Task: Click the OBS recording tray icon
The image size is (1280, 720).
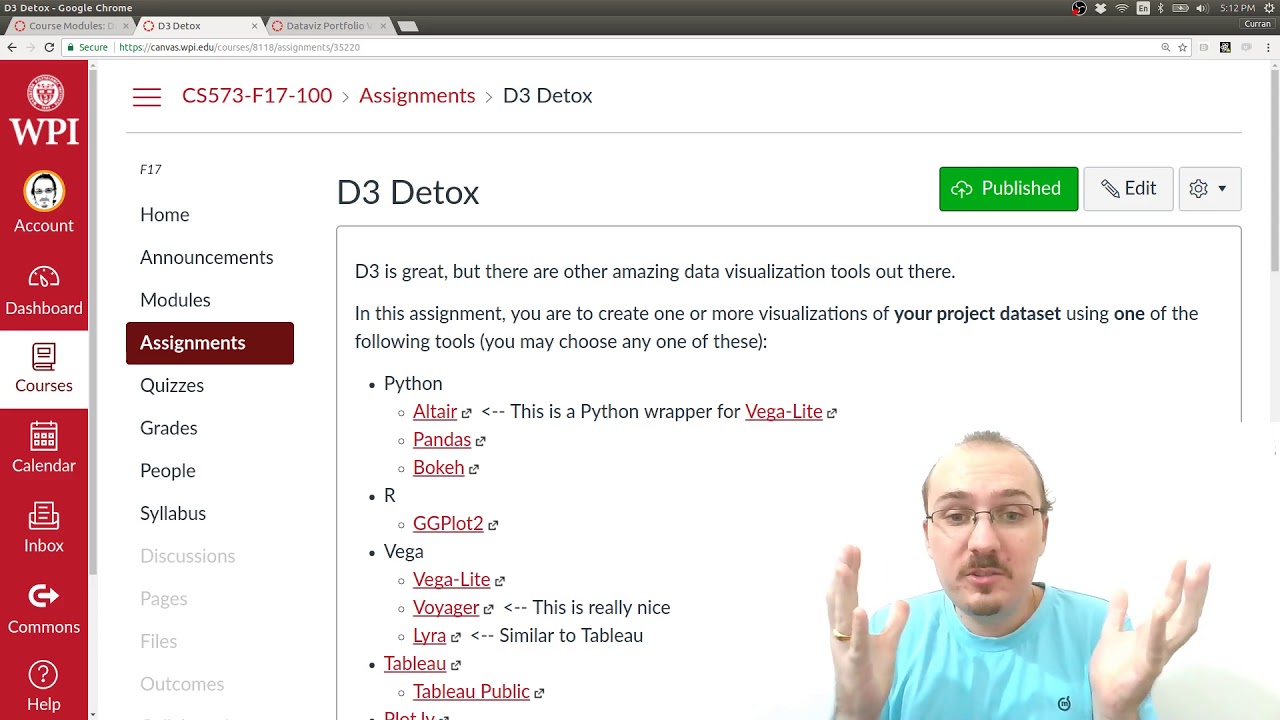Action: coord(1079,8)
